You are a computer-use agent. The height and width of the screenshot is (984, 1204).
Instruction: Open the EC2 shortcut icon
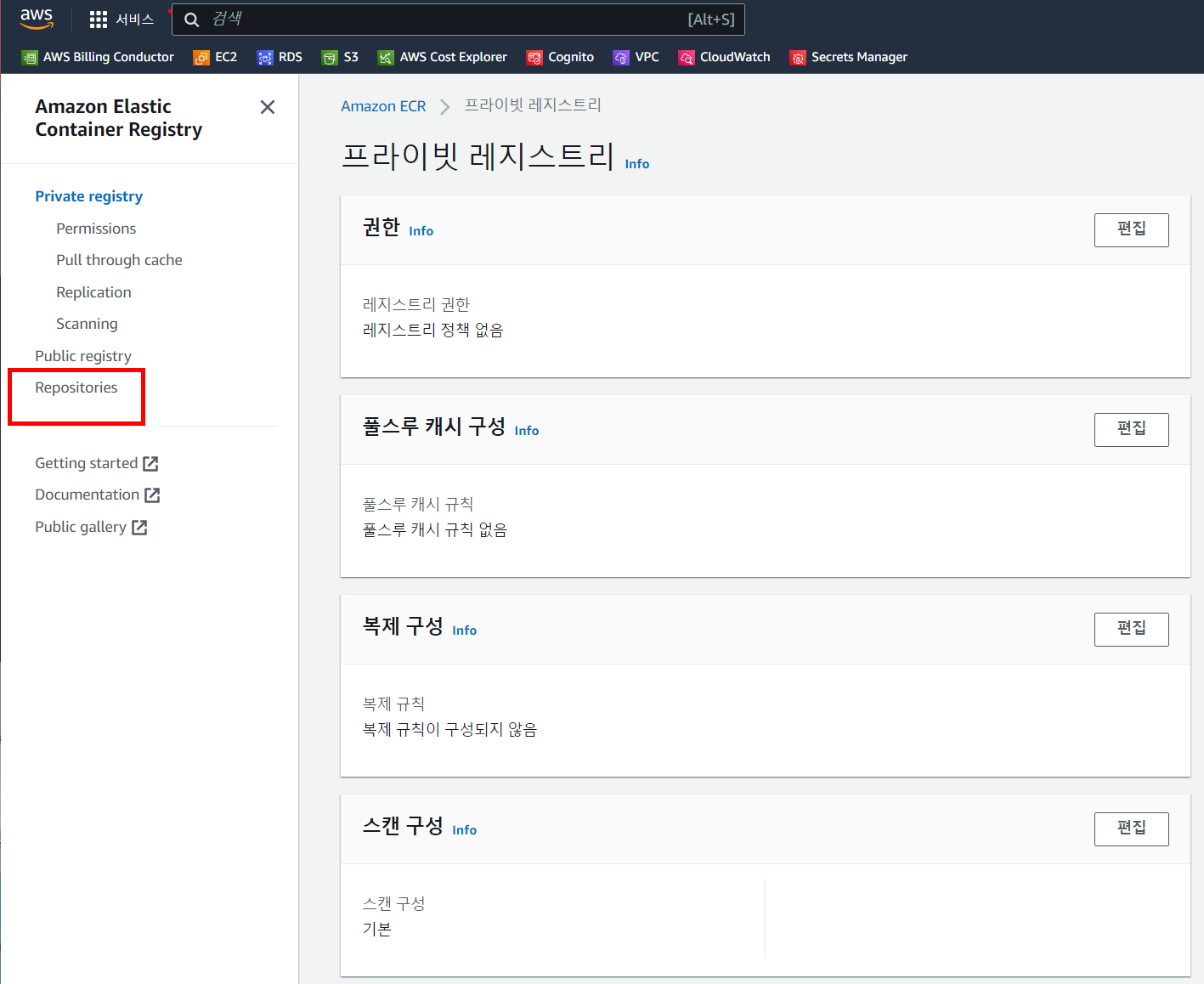point(201,58)
